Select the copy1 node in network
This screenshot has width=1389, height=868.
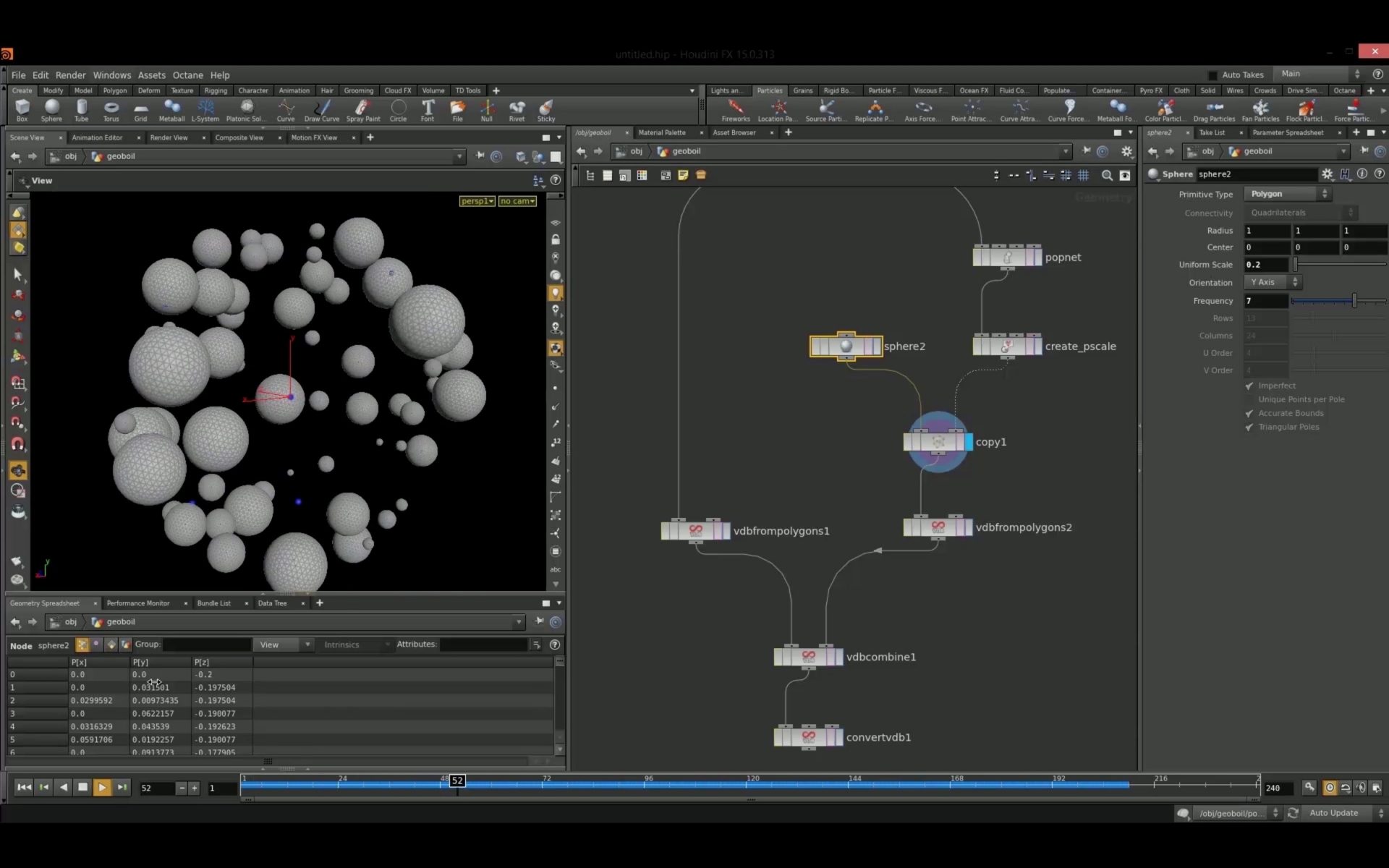tap(938, 442)
